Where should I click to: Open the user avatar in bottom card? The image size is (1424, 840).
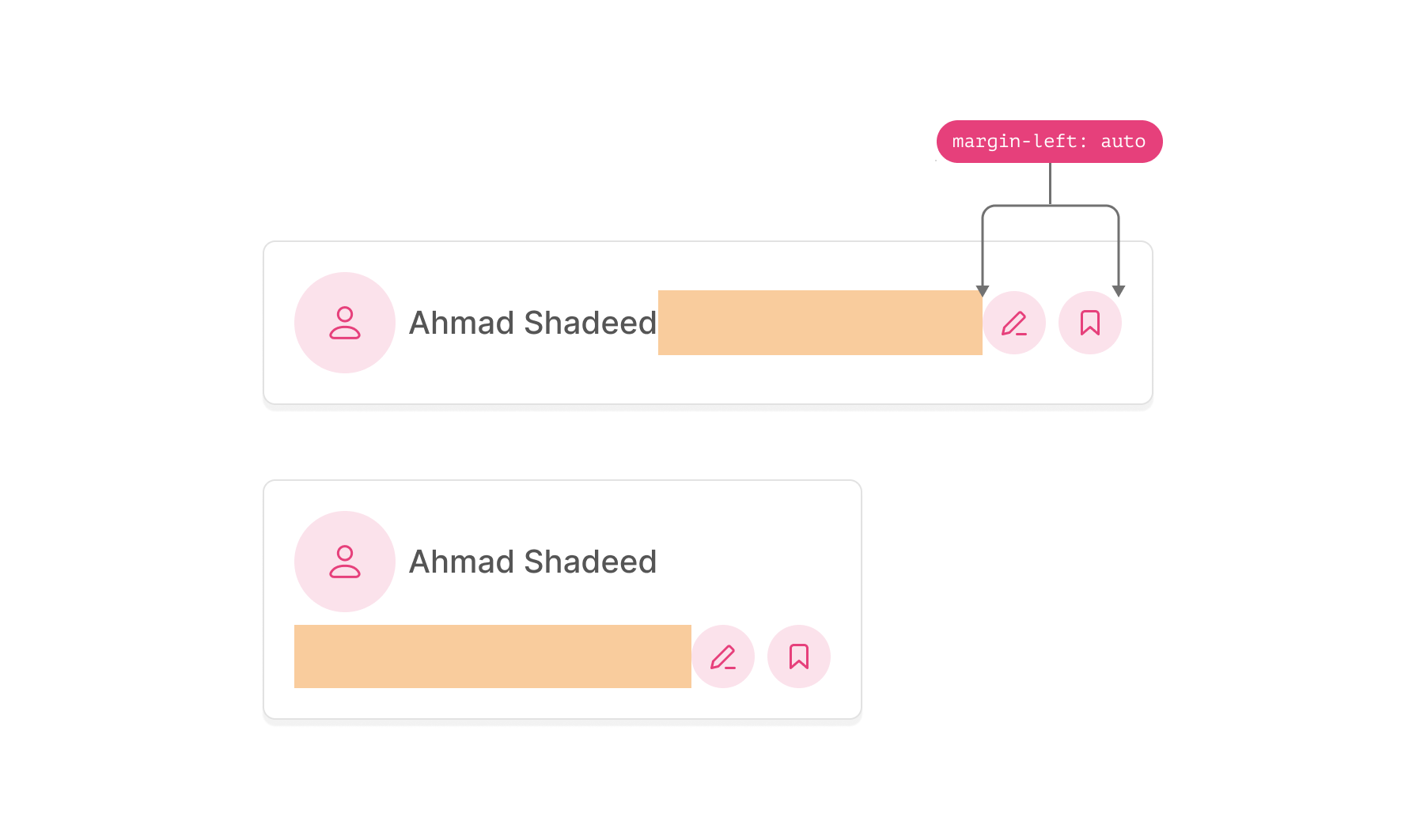point(345,562)
